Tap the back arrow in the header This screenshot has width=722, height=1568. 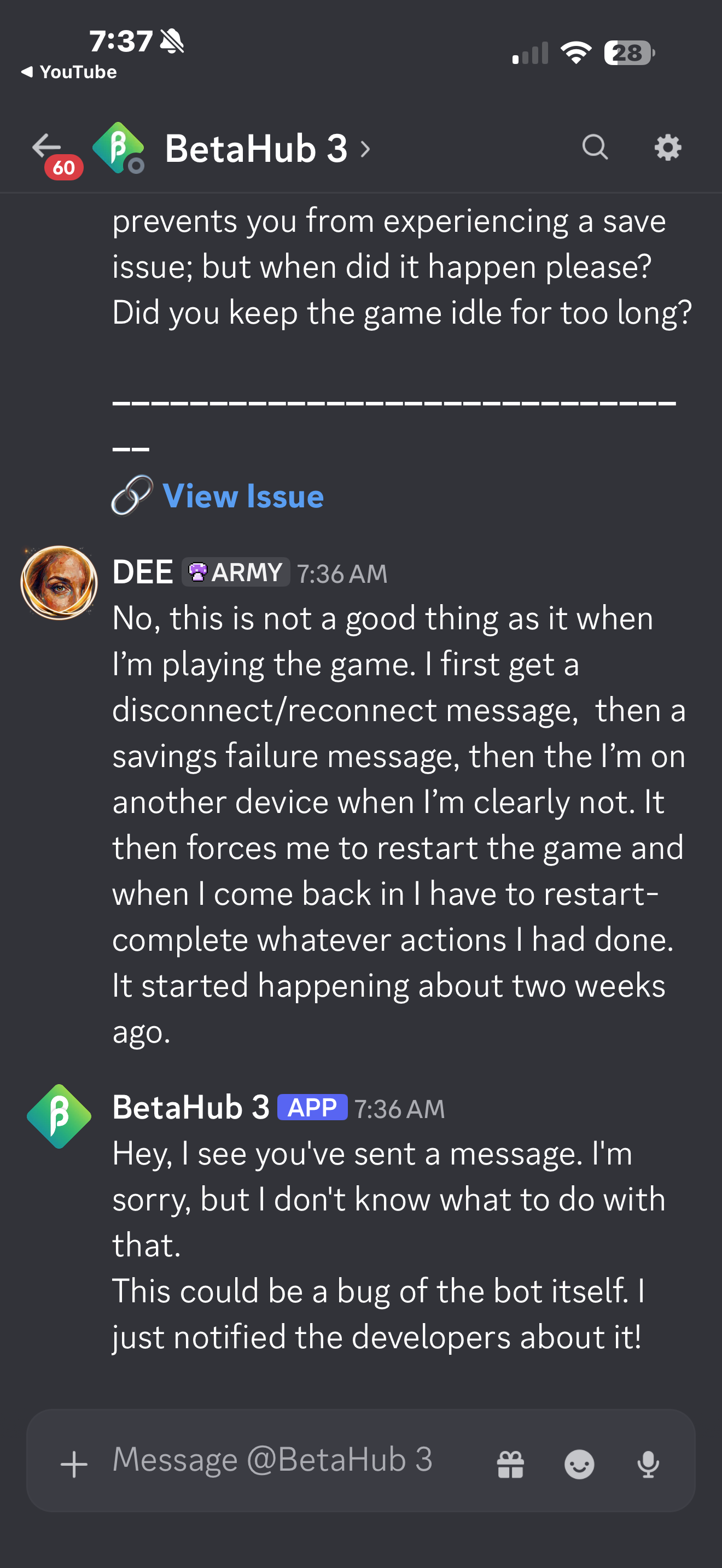(46, 146)
